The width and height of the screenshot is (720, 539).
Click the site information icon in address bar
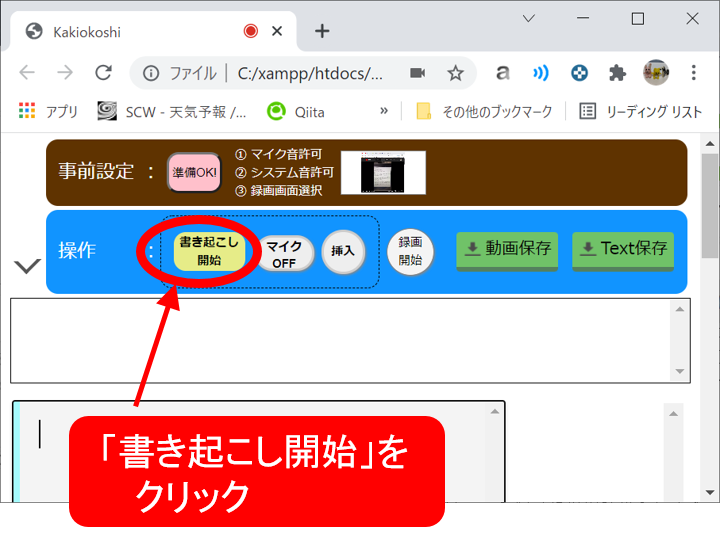[151, 73]
